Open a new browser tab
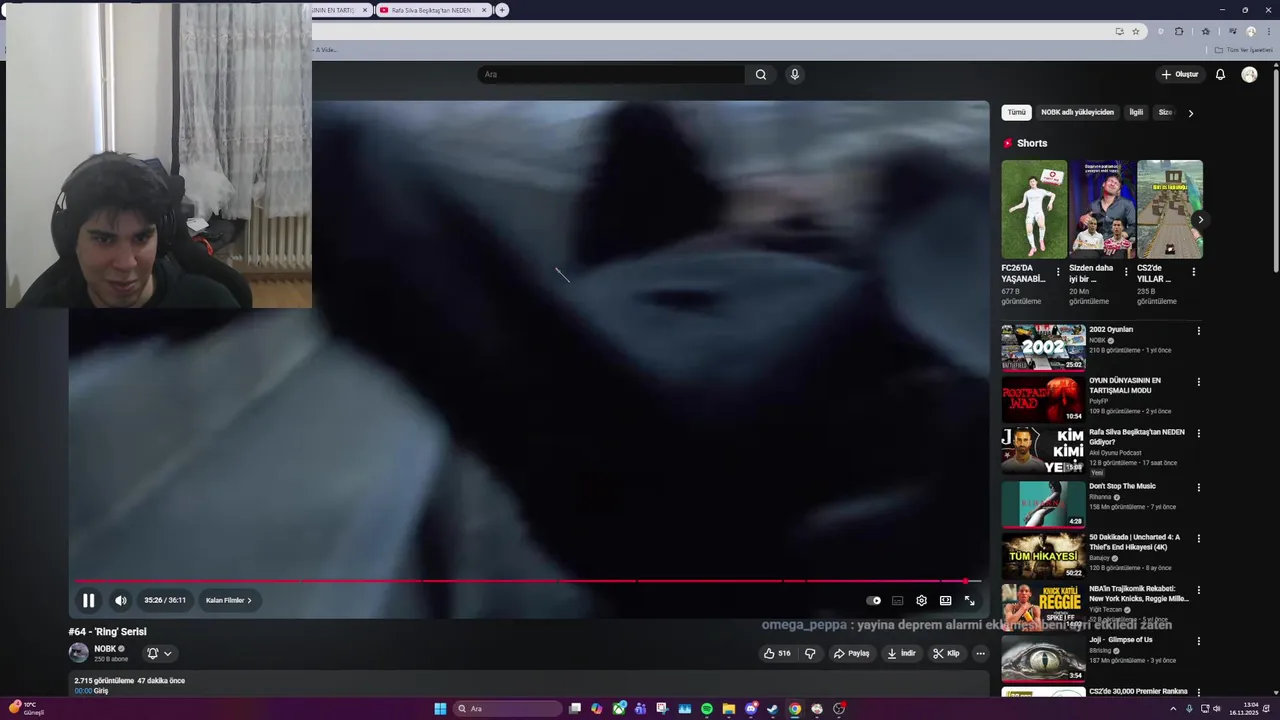Screen dimensions: 1280x720 coord(502,10)
